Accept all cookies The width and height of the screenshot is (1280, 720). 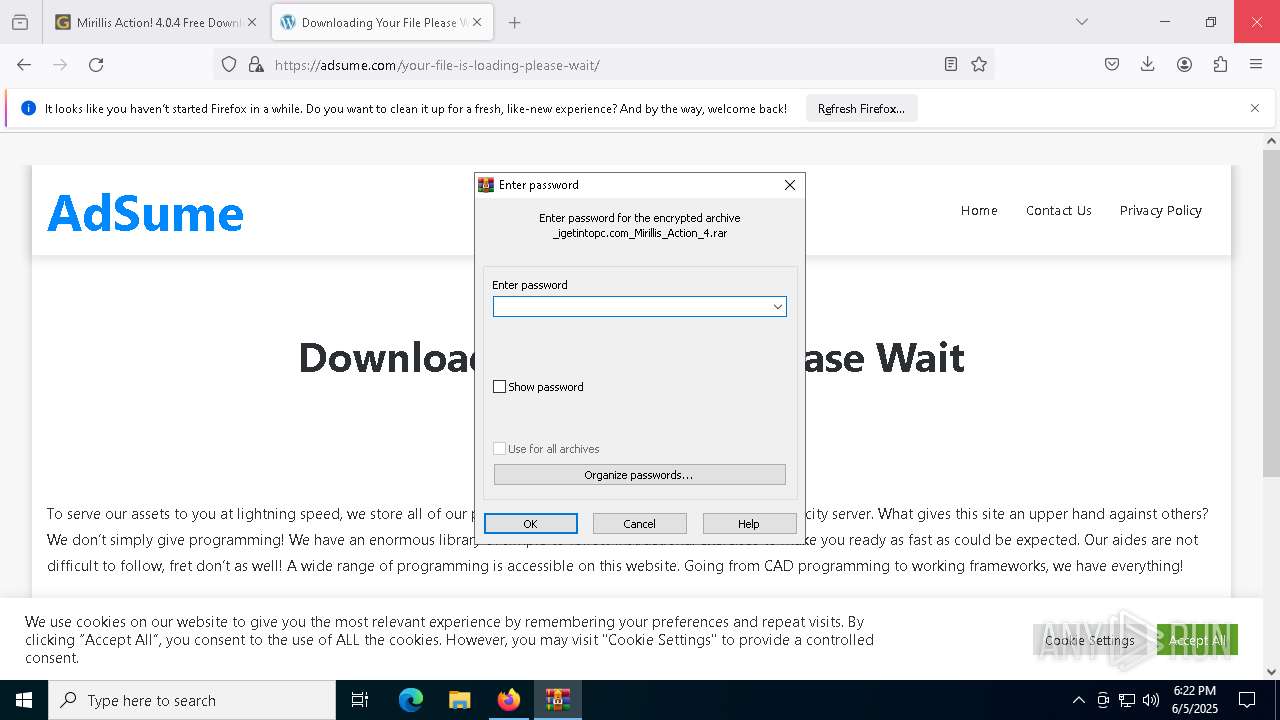[1197, 640]
